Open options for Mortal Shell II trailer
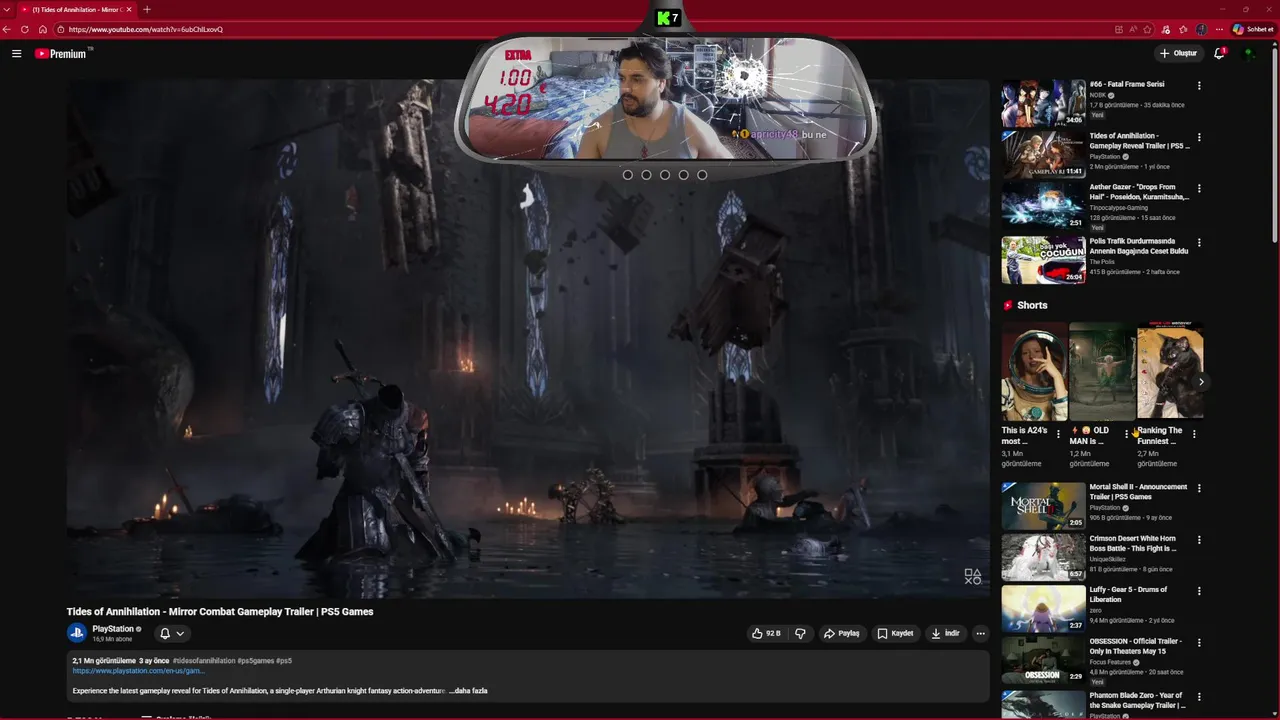This screenshot has height=720, width=1280. click(1199, 488)
